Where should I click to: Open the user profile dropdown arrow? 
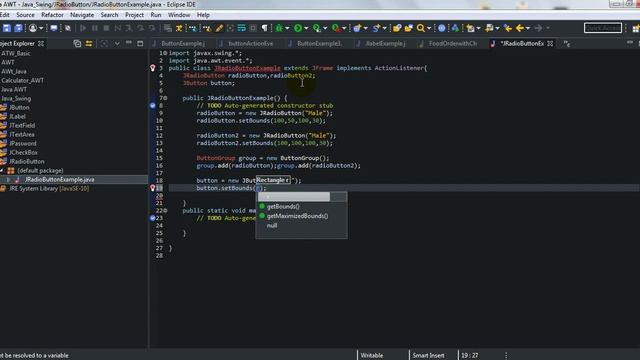click(x=41, y=28)
